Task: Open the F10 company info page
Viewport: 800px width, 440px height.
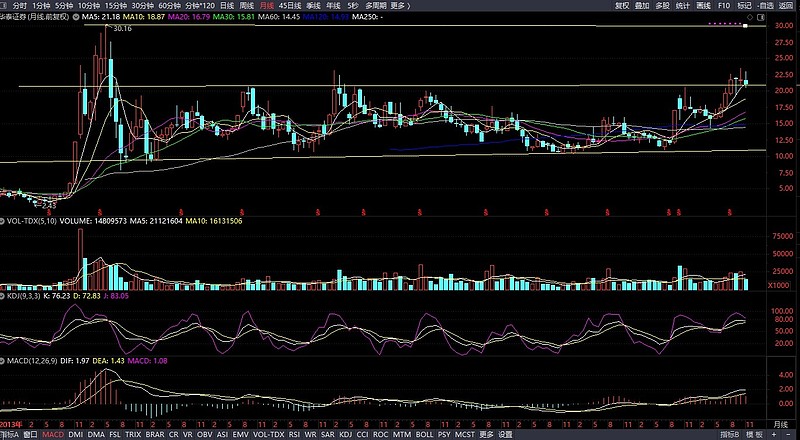Action: click(724, 5)
